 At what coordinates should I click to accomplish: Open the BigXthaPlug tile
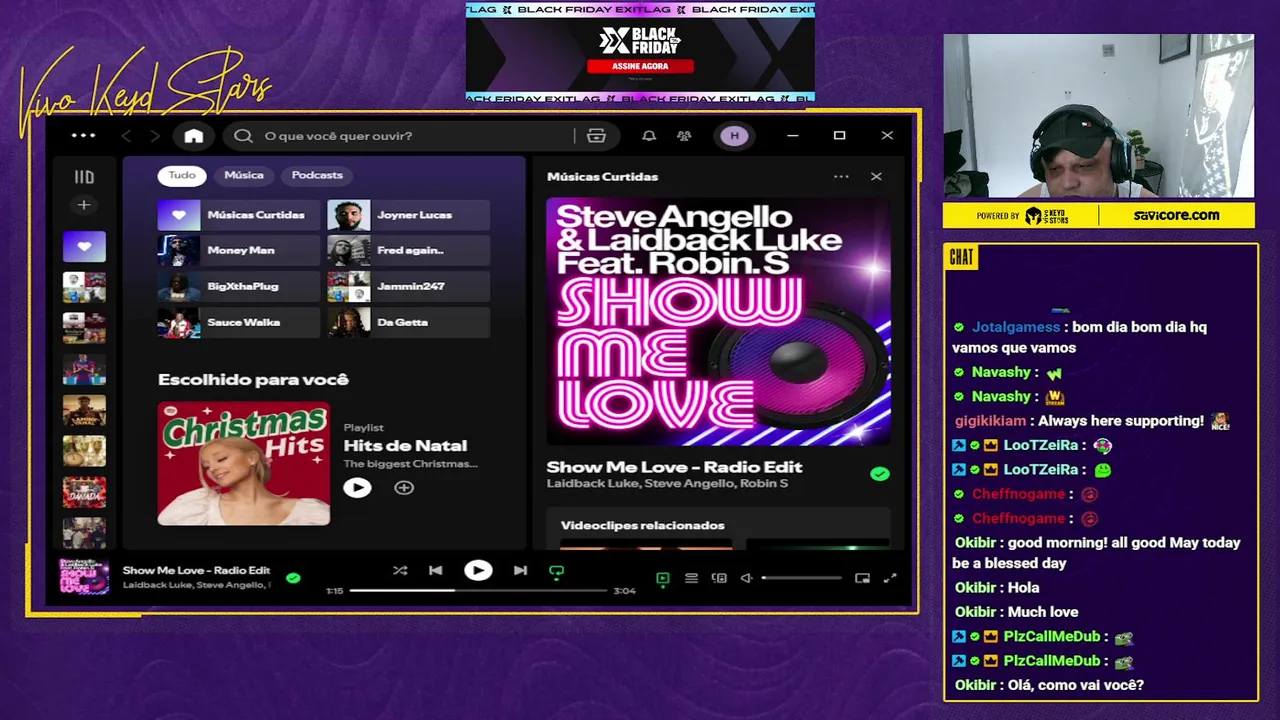click(x=239, y=287)
